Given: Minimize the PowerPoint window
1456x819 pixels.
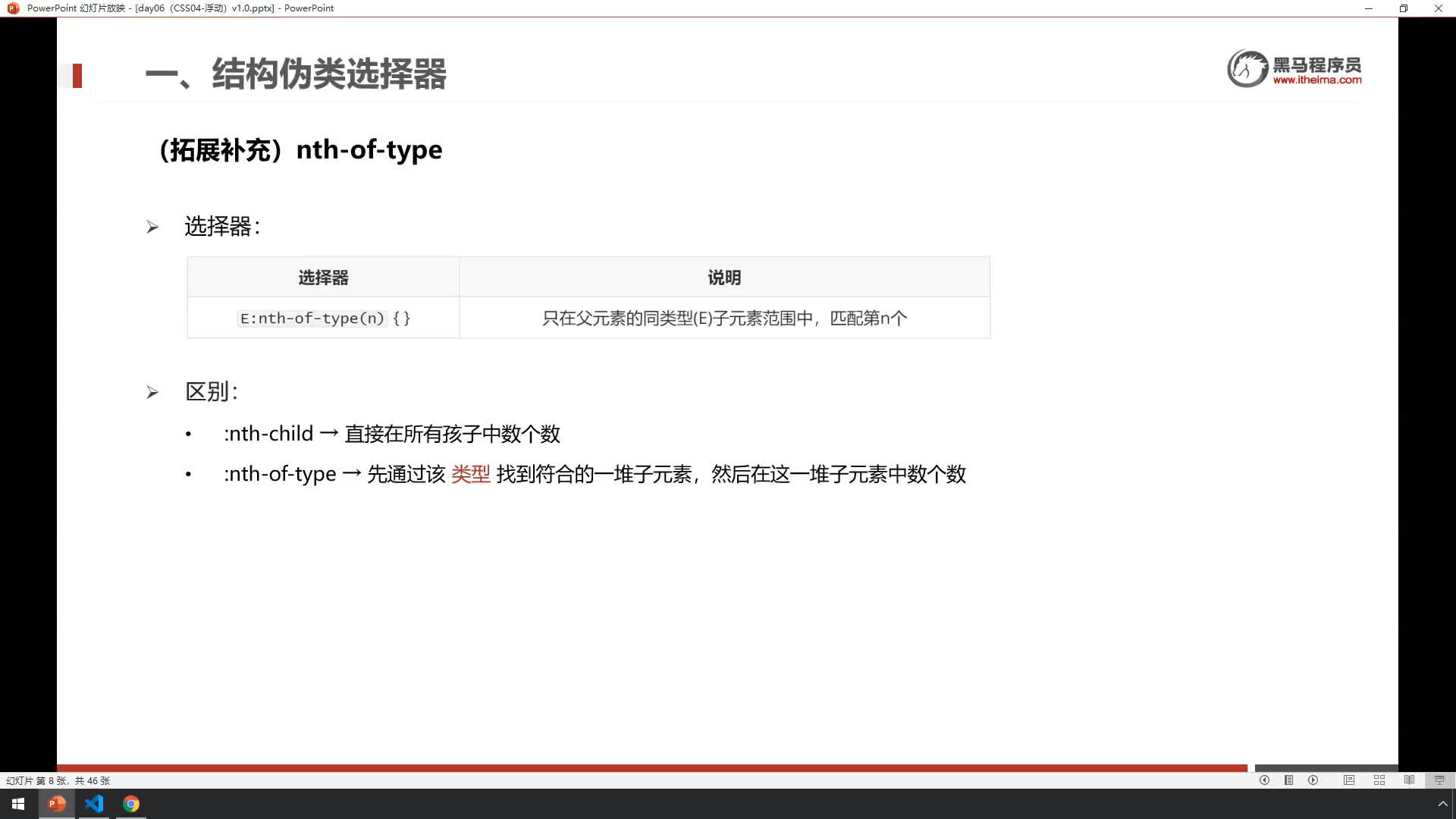Looking at the screenshot, I should (x=1369, y=8).
